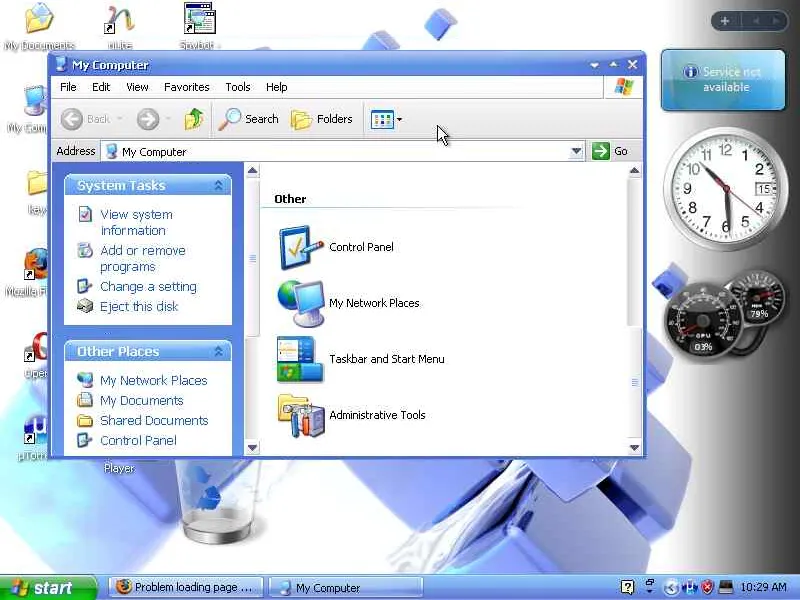Click the Forward arrow button
The height and width of the screenshot is (600, 800).
coord(148,119)
